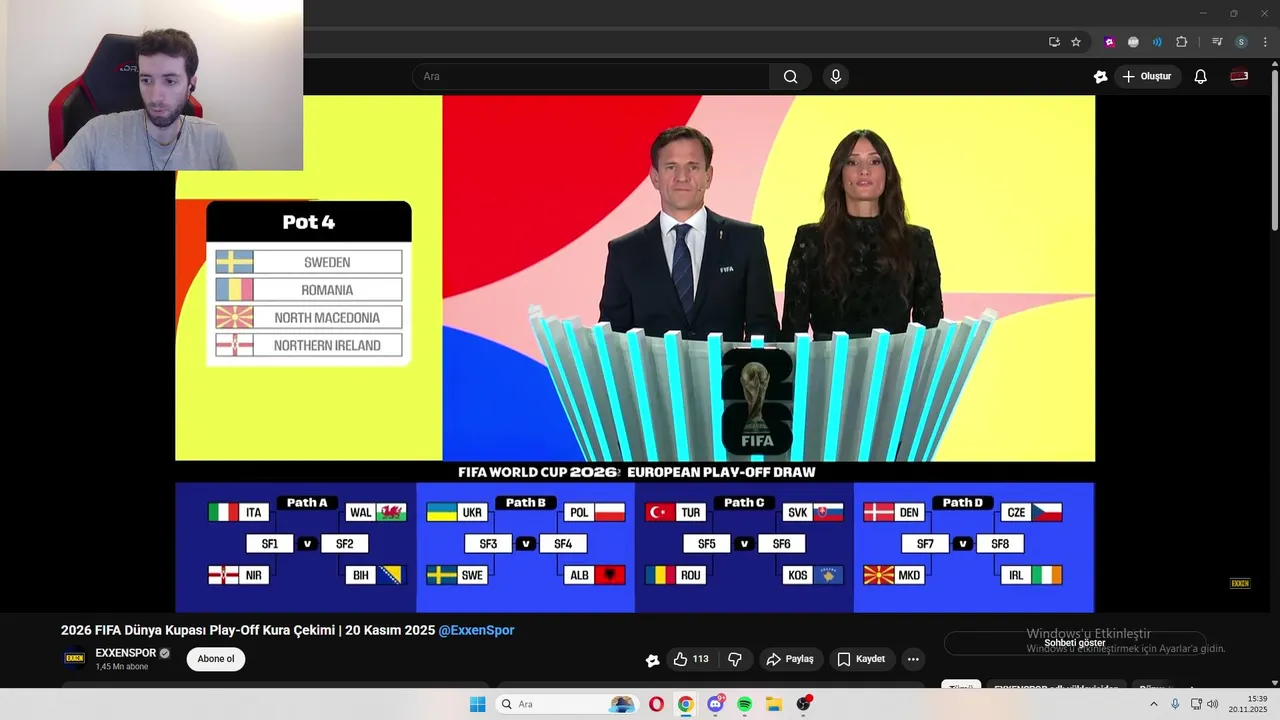Open the volume control in system tray
1280x720 pixels.
[x=1213, y=704]
